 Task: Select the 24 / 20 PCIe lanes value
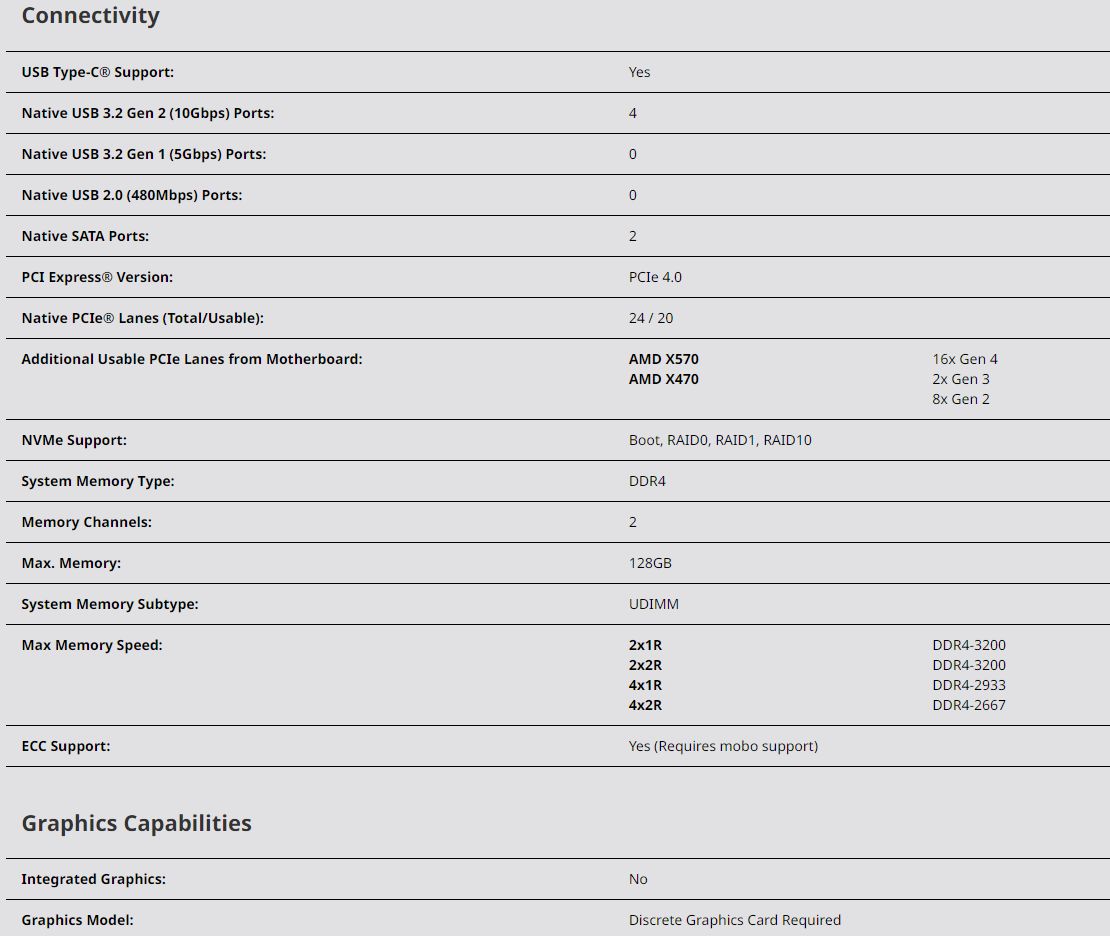point(651,318)
